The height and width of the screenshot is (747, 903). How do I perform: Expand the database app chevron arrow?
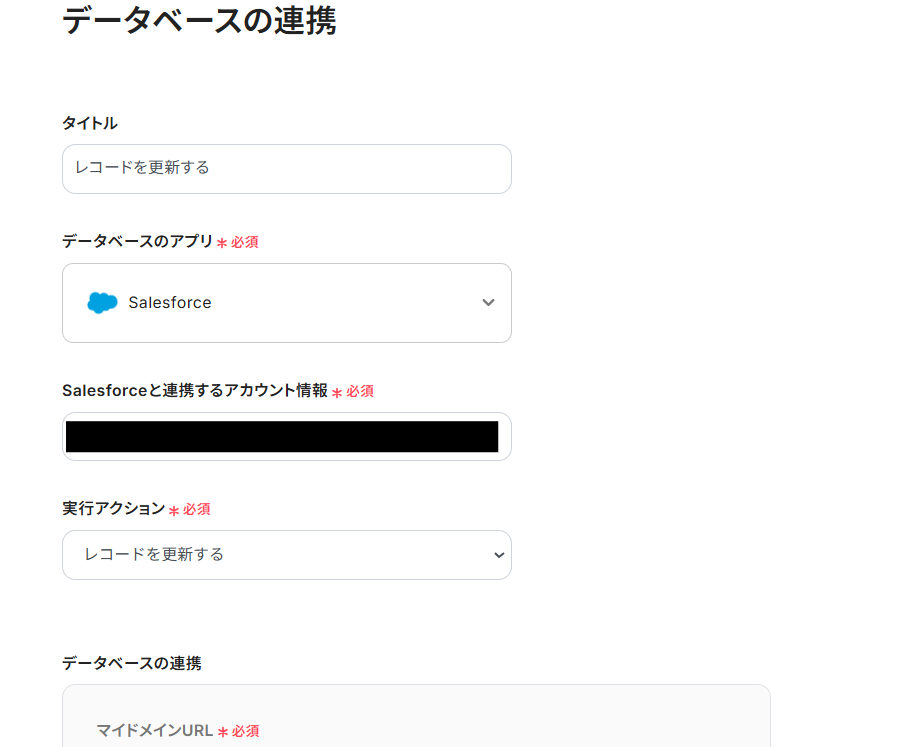click(488, 303)
